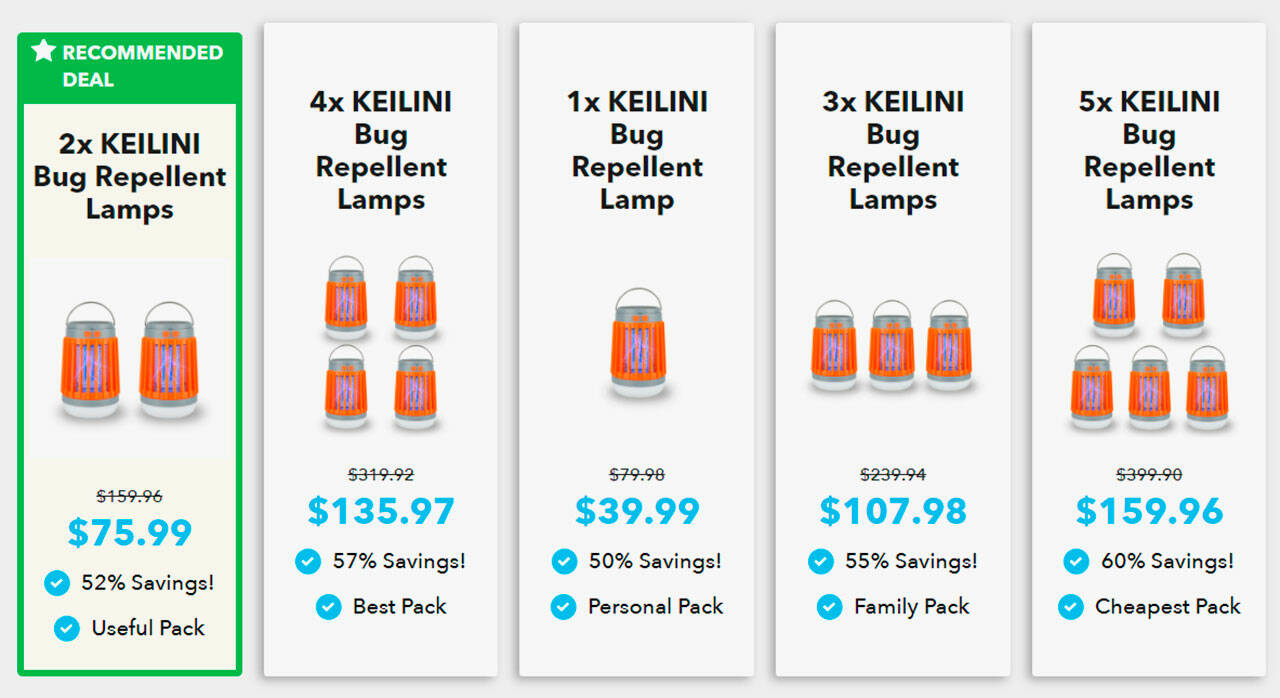Click the five-lamp product image
Viewport: 1280px width, 698px height.
(1149, 342)
